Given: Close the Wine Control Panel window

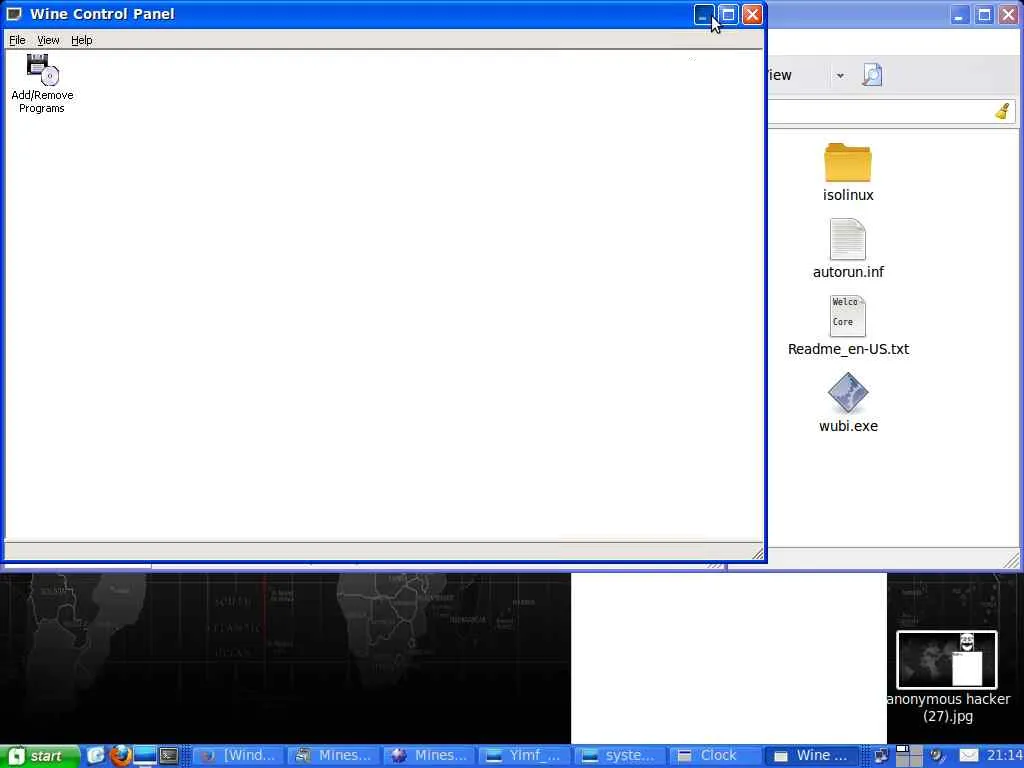Looking at the screenshot, I should point(752,14).
